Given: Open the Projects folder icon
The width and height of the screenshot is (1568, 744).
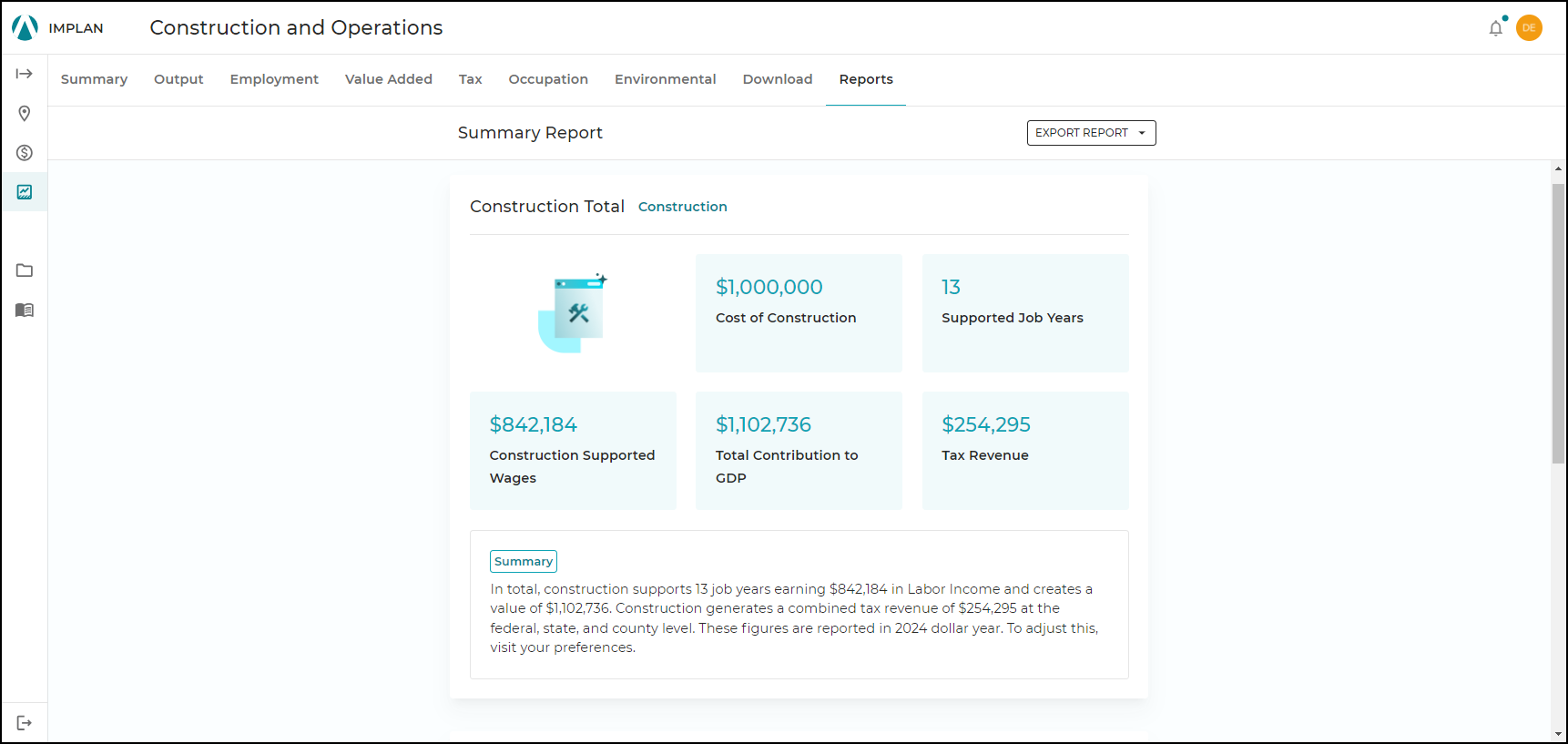Looking at the screenshot, I should pyautogui.click(x=25, y=270).
